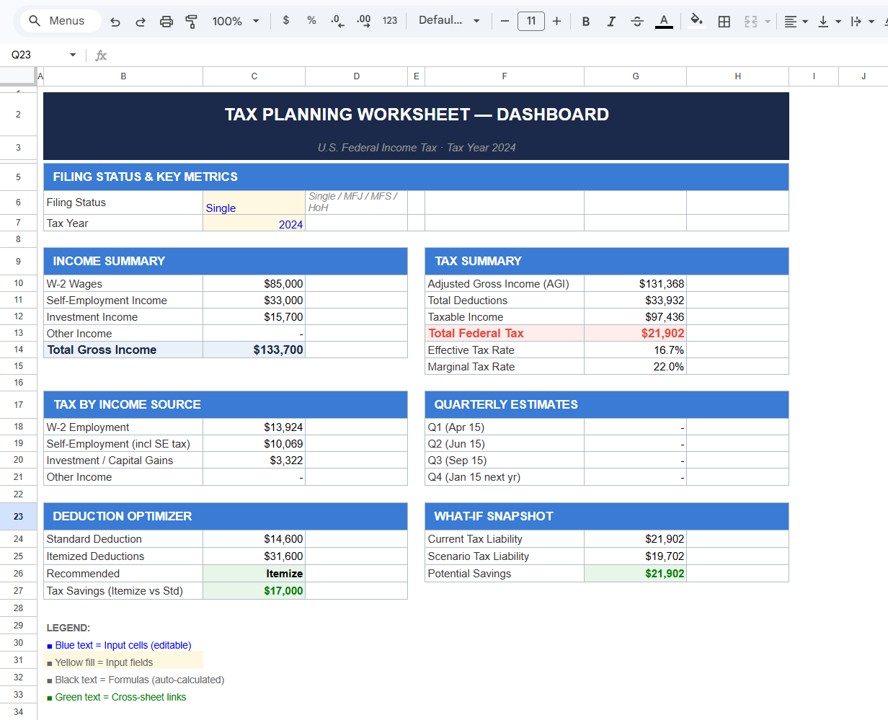Viewport: 888px width, 720px height.
Task: Select the Q1 (Apr 15) label cell
Action: pos(504,427)
